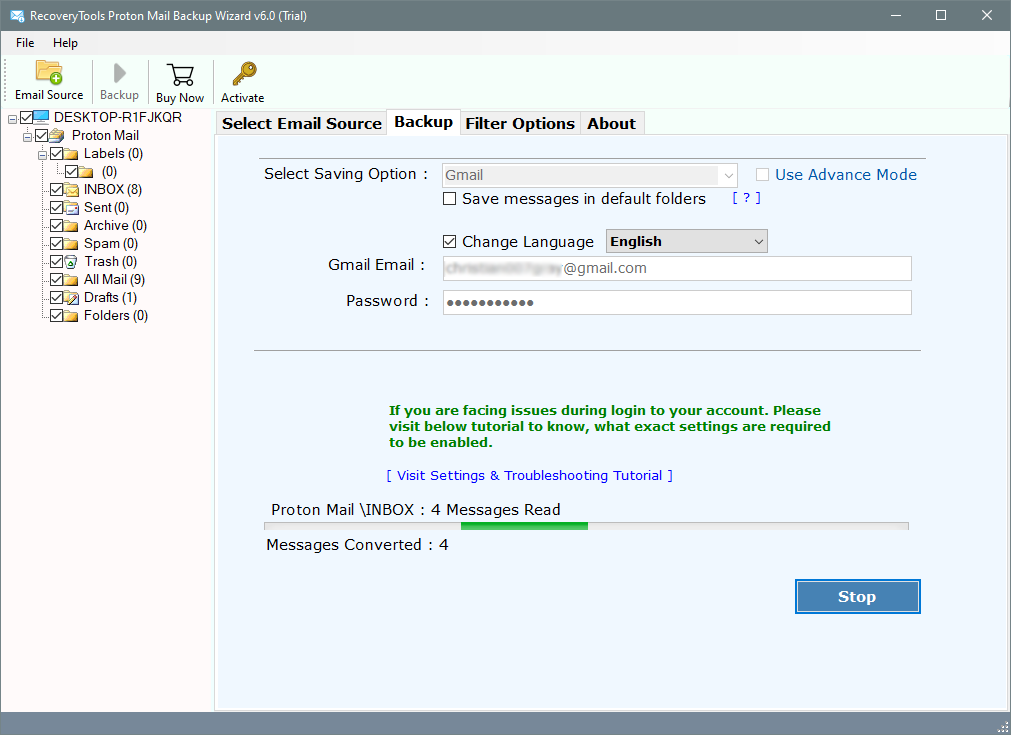Open the English language dropdown

coord(687,241)
